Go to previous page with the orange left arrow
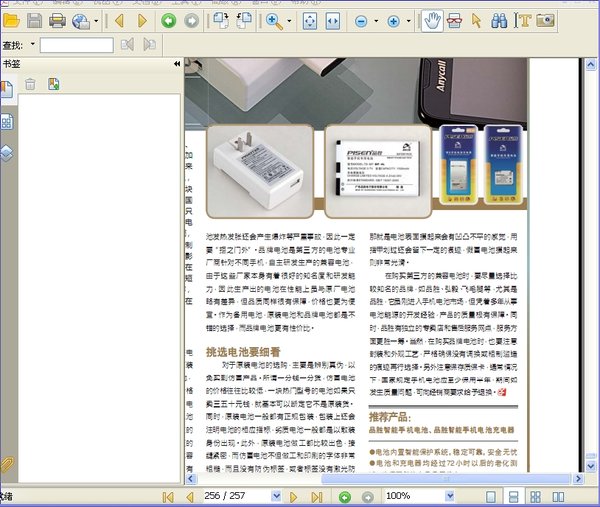The height and width of the screenshot is (507, 600). pyautogui.click(x=119, y=21)
